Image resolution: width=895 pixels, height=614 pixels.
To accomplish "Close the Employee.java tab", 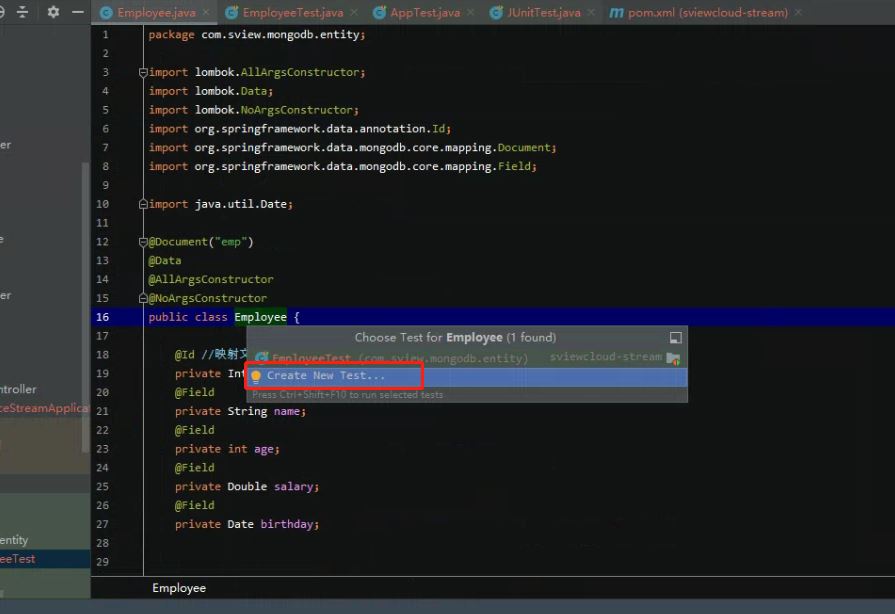I will click(206, 12).
